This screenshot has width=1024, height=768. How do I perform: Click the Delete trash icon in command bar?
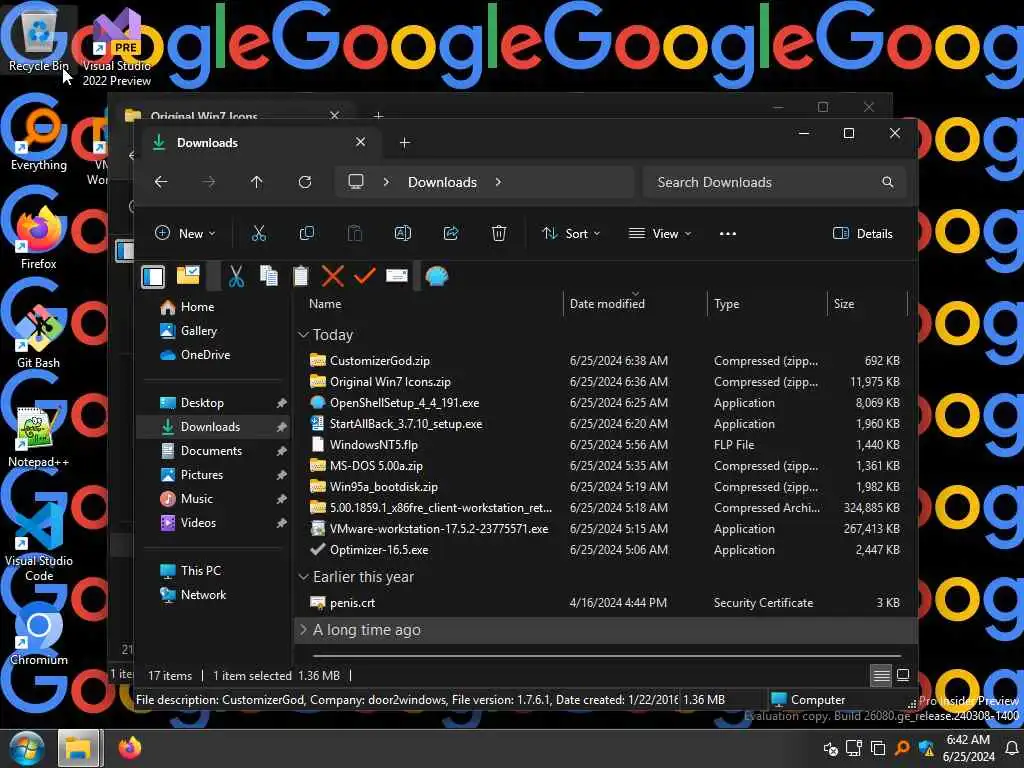(498, 233)
